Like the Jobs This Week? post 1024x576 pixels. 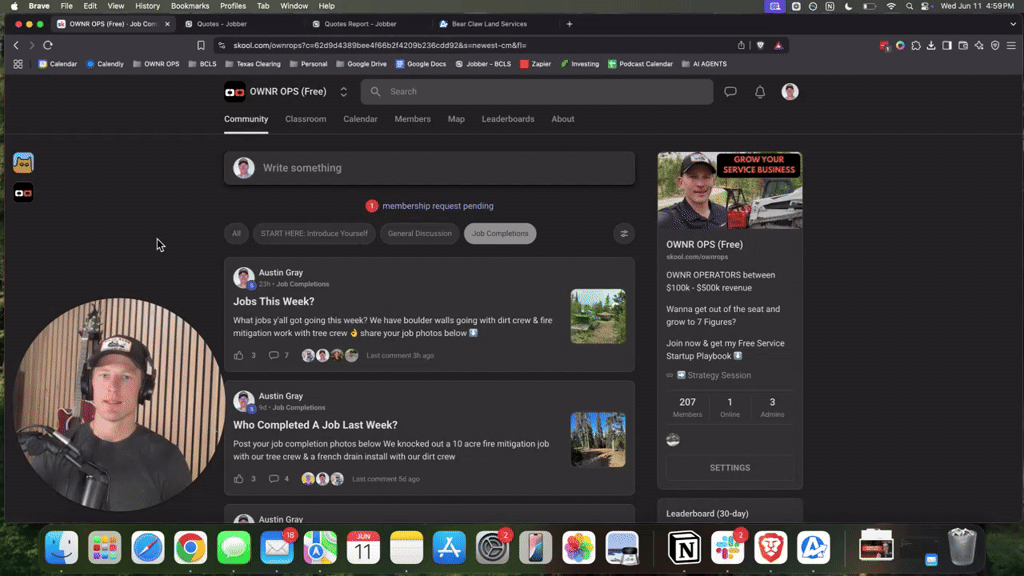238,355
